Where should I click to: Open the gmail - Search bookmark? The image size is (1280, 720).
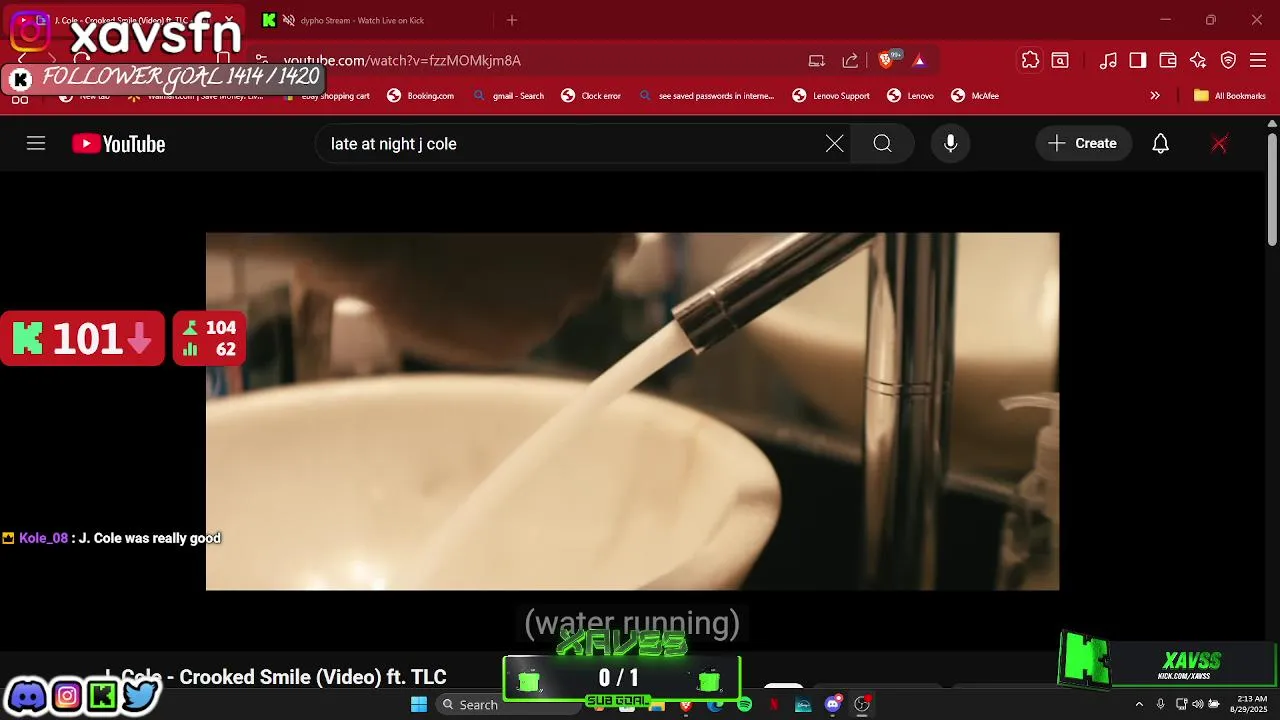(x=509, y=96)
